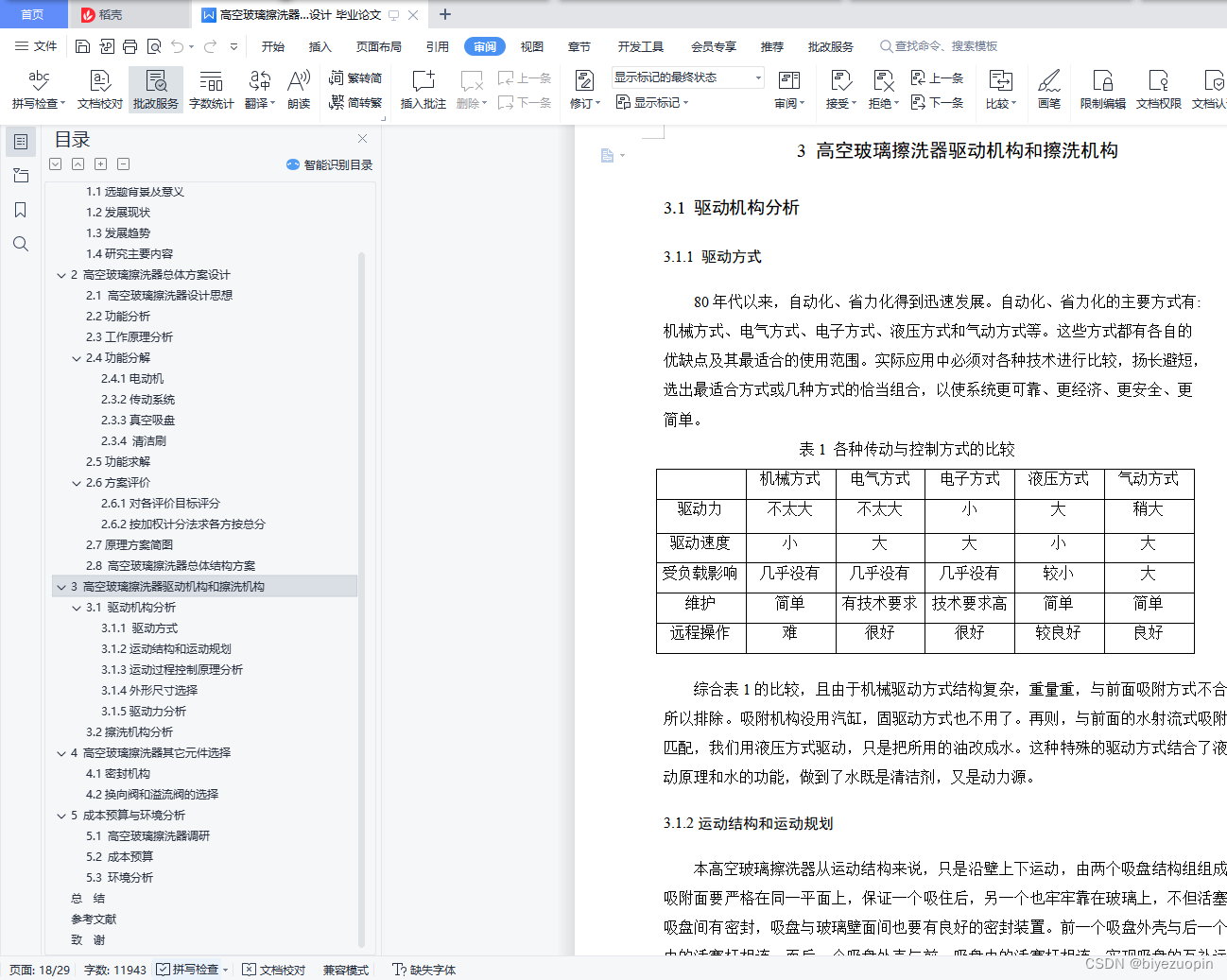Collapse section 3.1 驱动机构分析
The width and height of the screenshot is (1227, 980).
(x=77, y=608)
